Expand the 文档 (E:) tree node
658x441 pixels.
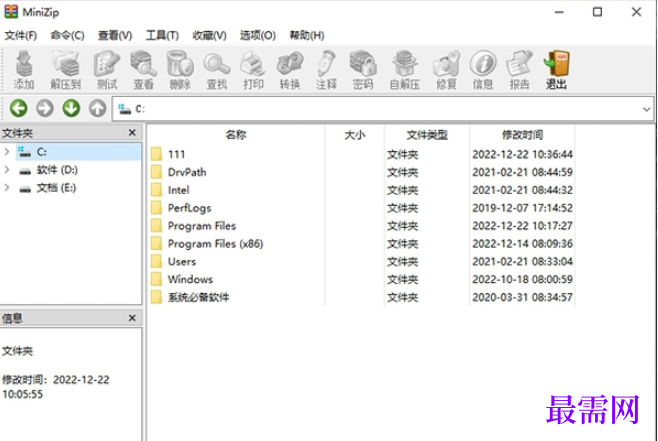7,188
